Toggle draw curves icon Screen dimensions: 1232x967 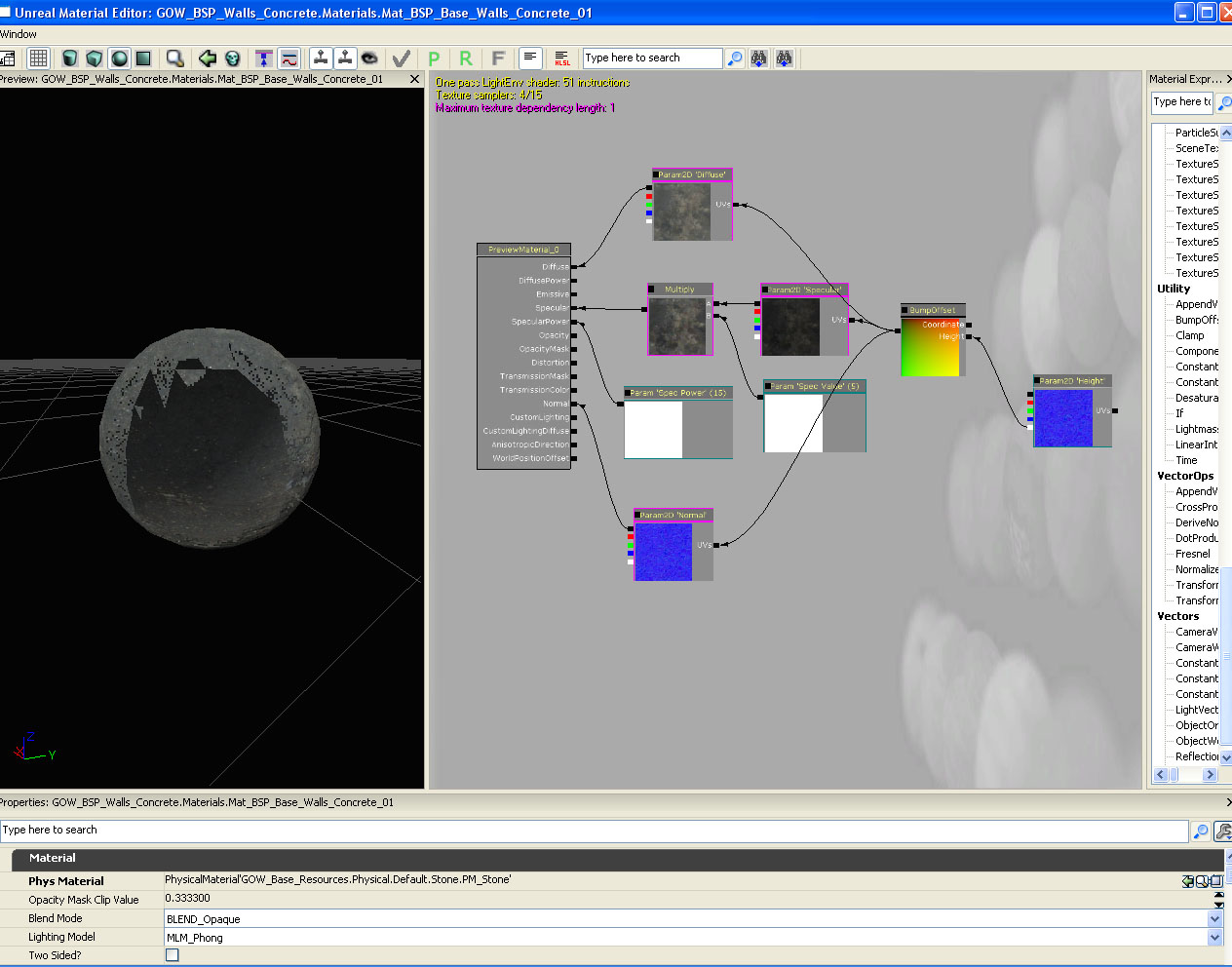[289, 58]
